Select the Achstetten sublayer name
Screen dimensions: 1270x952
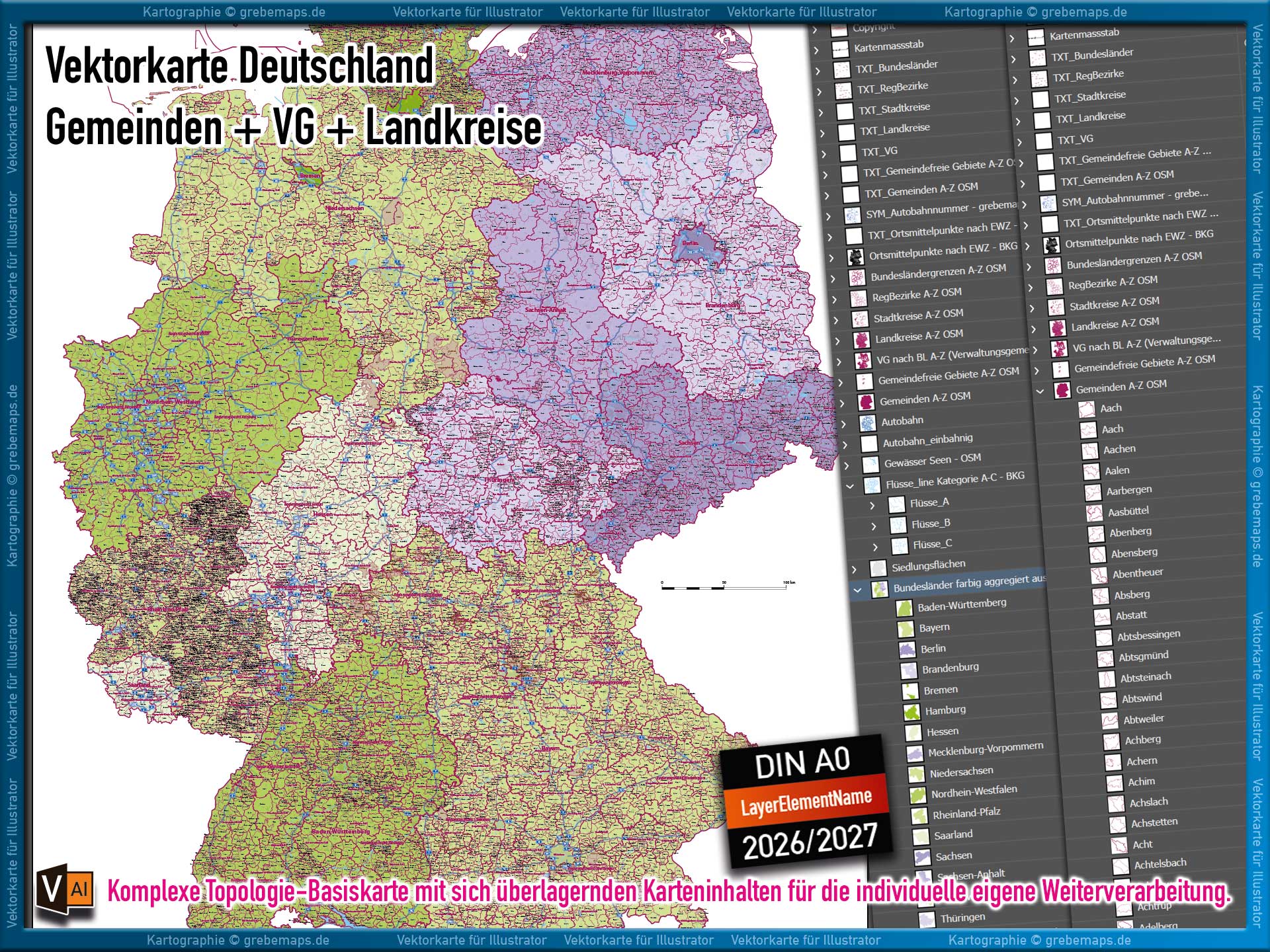(x=1154, y=822)
